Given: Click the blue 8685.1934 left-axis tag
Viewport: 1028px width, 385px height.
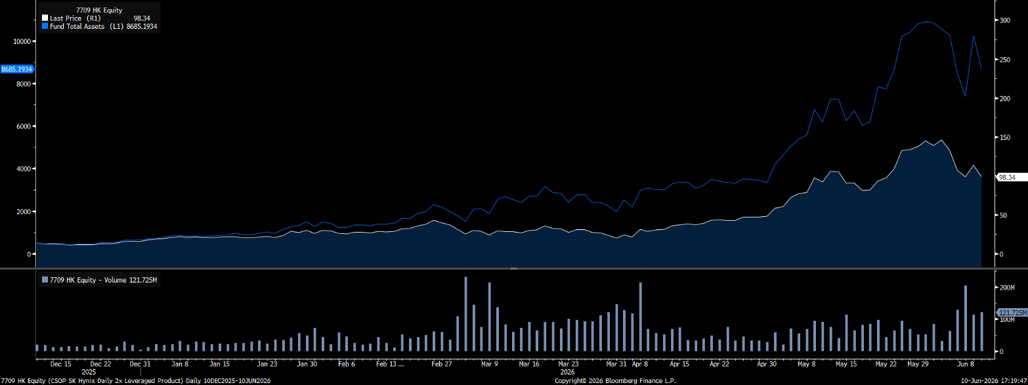Looking at the screenshot, I should click(x=17, y=69).
